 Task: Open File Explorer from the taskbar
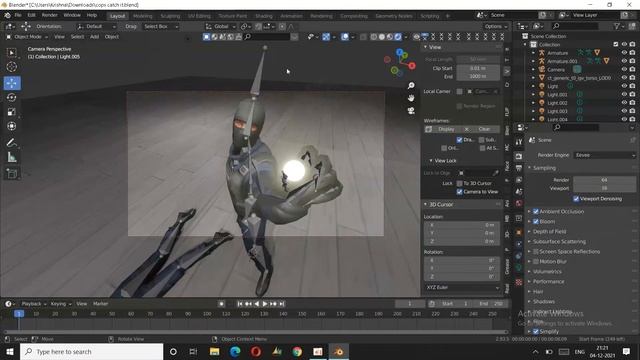click(x=214, y=351)
